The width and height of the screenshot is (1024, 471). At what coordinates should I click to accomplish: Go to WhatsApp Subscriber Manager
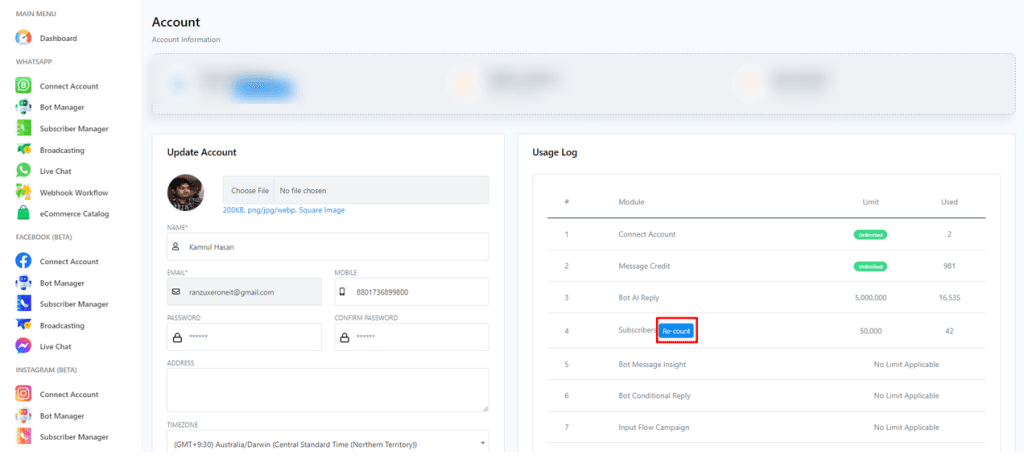tap(73, 129)
